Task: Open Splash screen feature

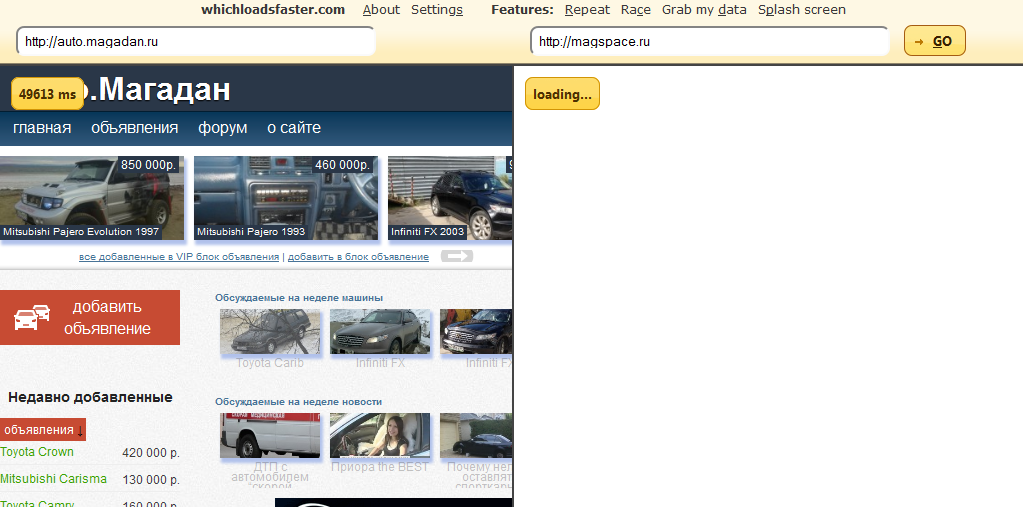Action: [801, 10]
